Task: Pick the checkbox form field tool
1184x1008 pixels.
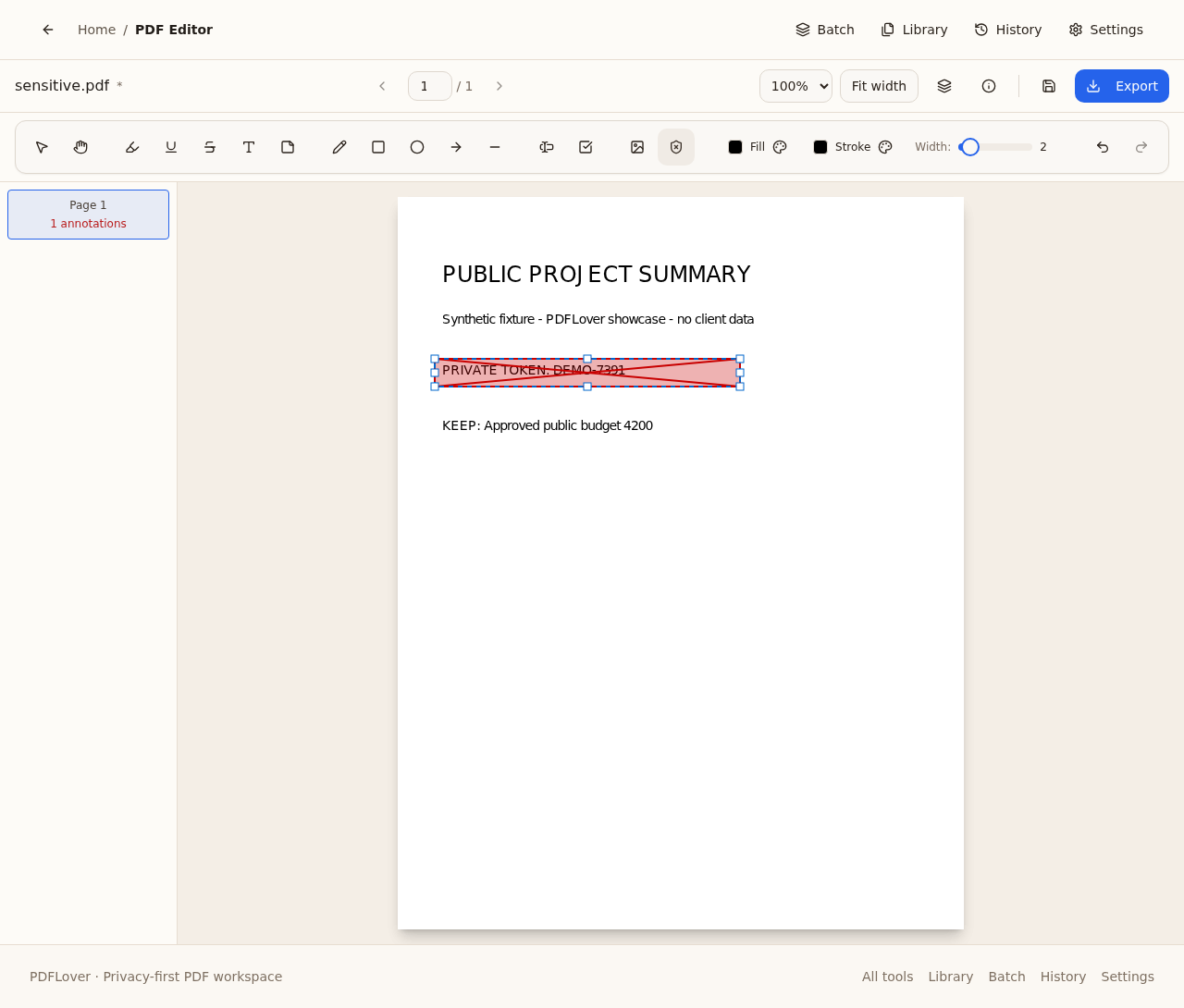Action: tap(586, 147)
